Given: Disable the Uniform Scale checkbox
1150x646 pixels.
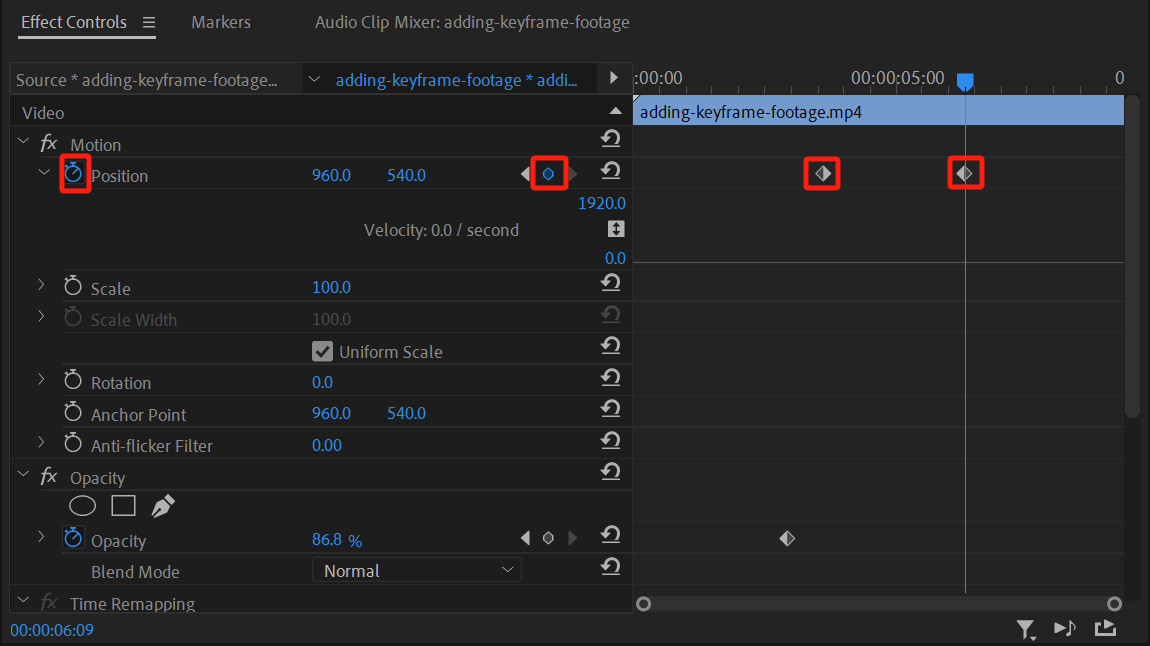Looking at the screenshot, I should coord(322,351).
